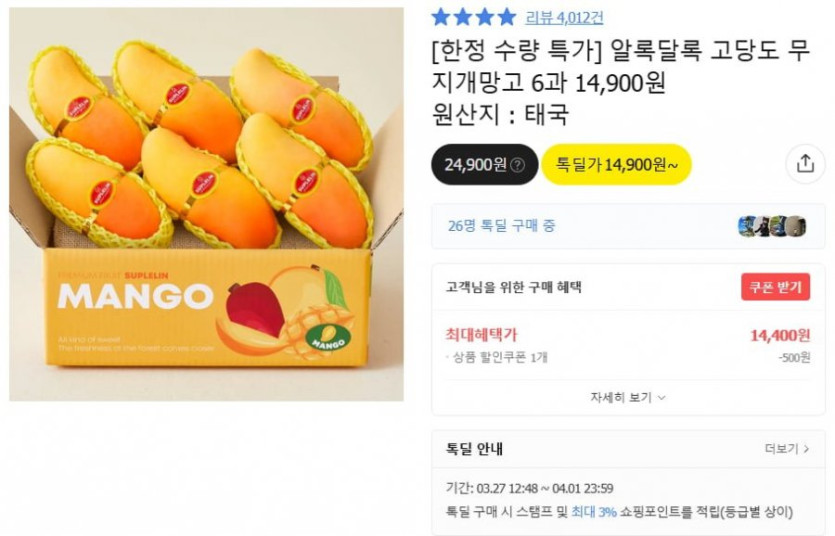Screen dimensions: 835x536
Task: Click the blue star rating icons
Action: 473,17
